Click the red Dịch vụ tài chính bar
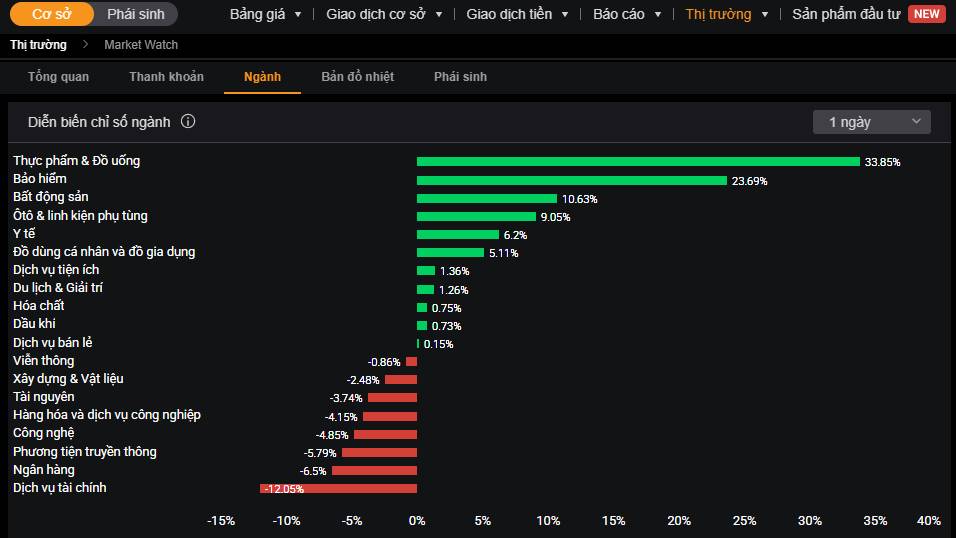Viewport: 956px width, 538px height. pyautogui.click(x=338, y=488)
